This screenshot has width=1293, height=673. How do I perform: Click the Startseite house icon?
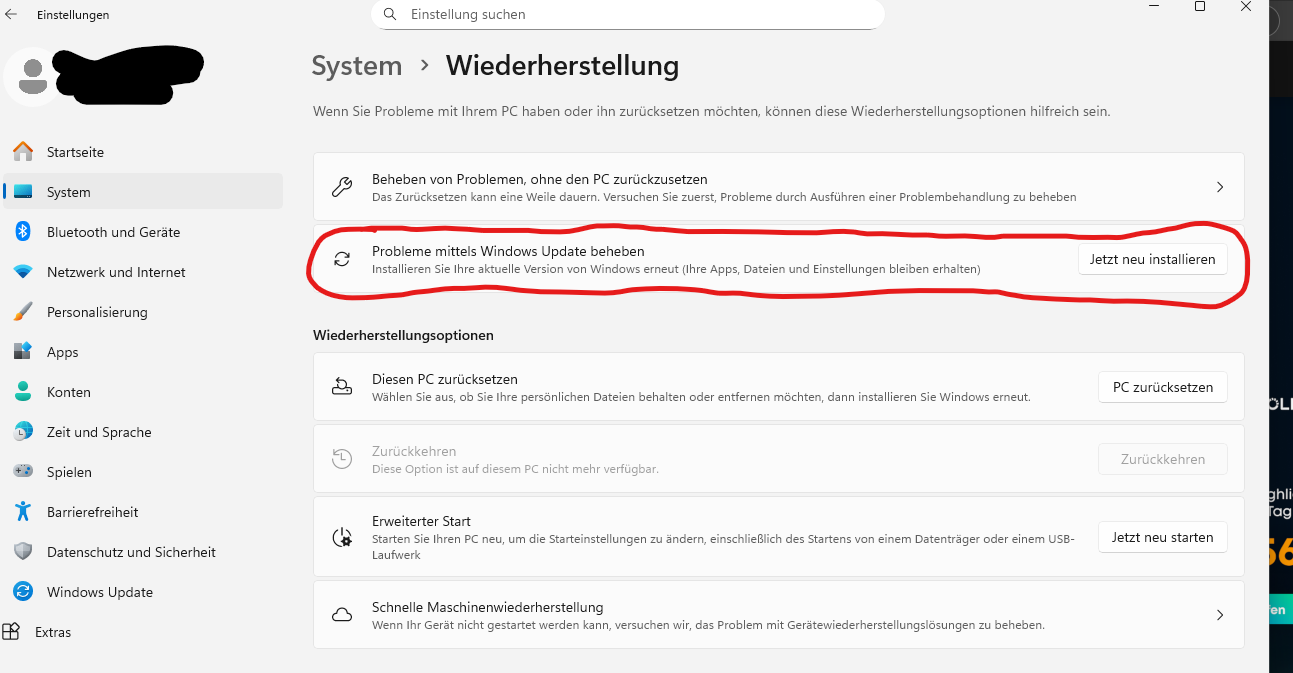tap(23, 152)
